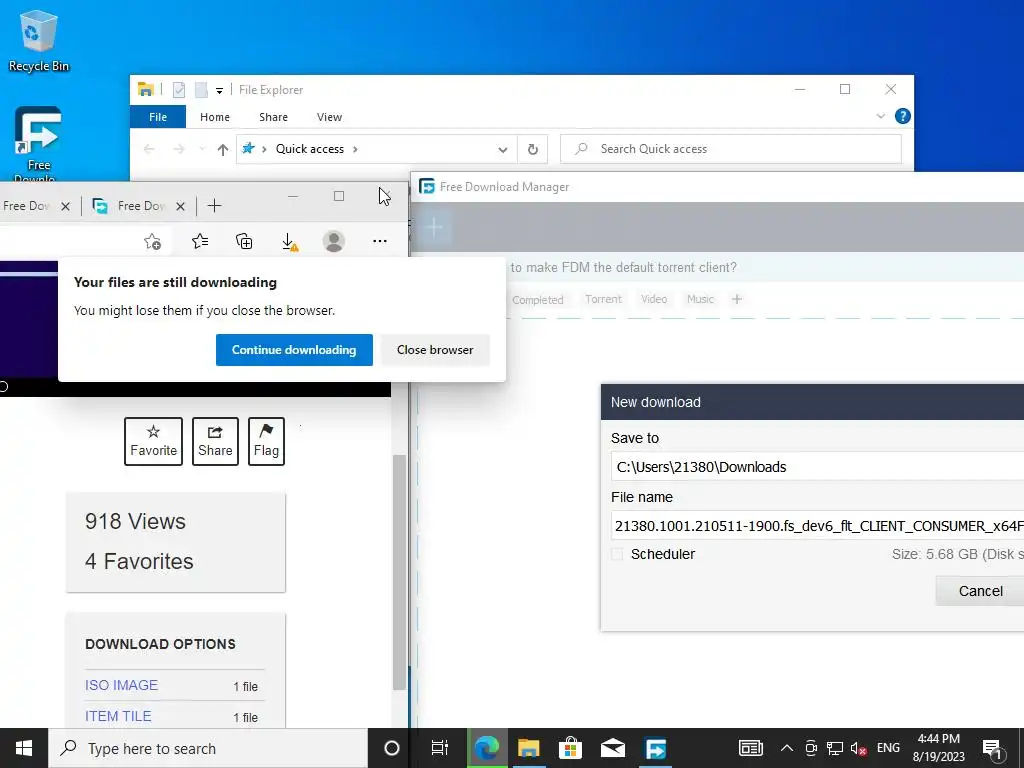Image resolution: width=1024 pixels, height=768 pixels.
Task: Click the Save to path field
Action: coord(818,467)
